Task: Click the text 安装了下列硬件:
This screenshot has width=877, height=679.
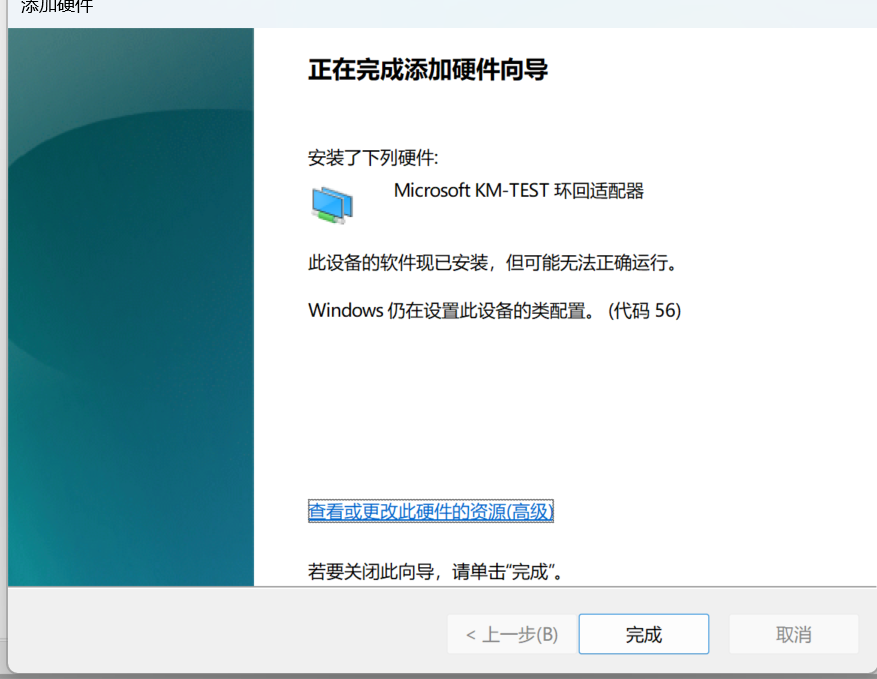Action: point(373,158)
